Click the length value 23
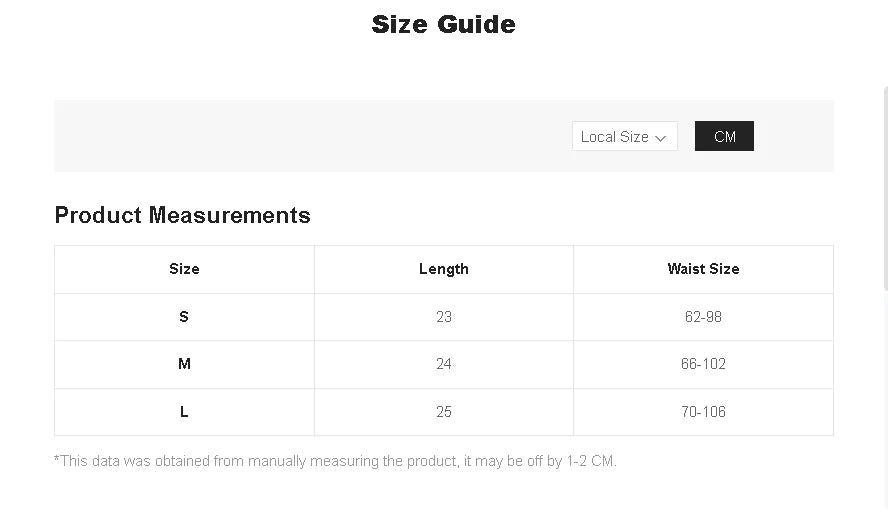Screen dimensions: 888x516 coord(444,317)
